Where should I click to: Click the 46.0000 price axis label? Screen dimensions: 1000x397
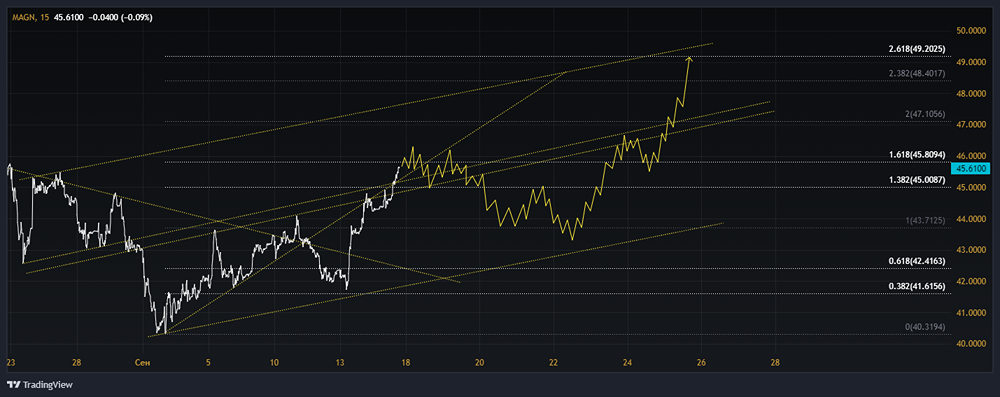[x=972, y=156]
